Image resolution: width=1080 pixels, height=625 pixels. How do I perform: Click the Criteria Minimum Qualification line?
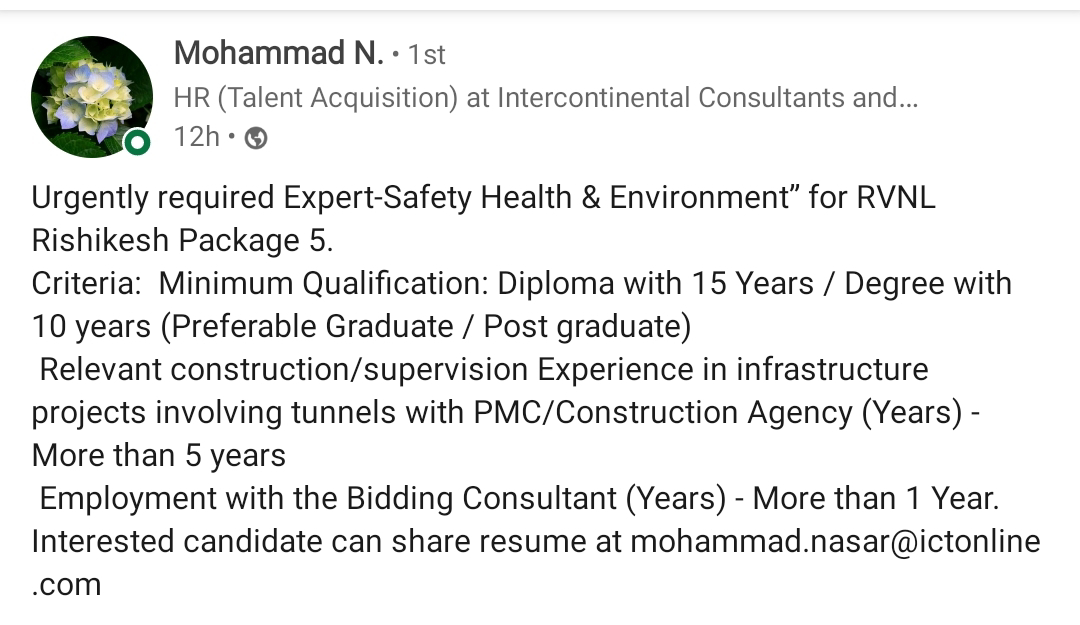(521, 284)
